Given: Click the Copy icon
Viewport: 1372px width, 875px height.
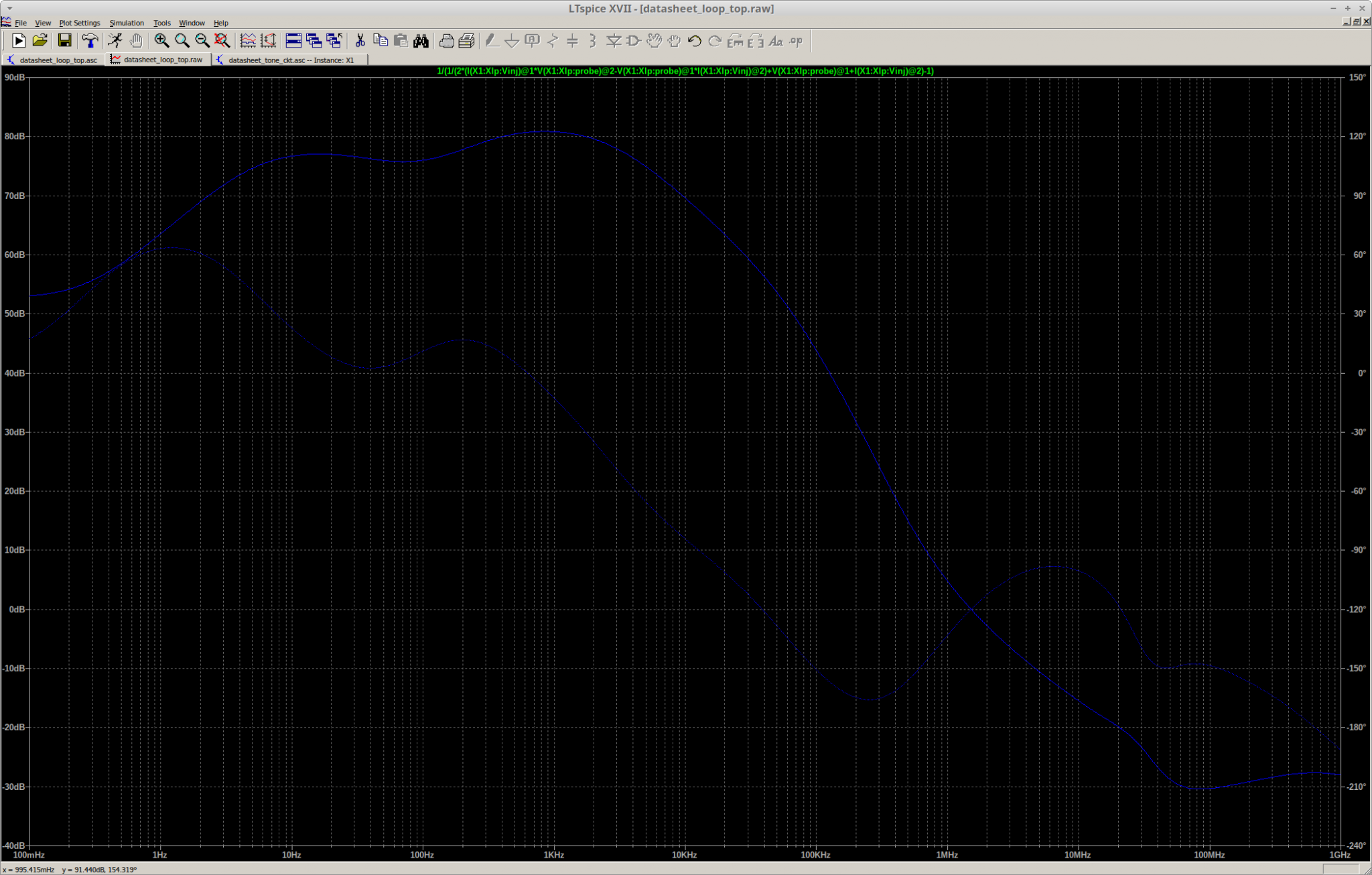Looking at the screenshot, I should click(381, 41).
